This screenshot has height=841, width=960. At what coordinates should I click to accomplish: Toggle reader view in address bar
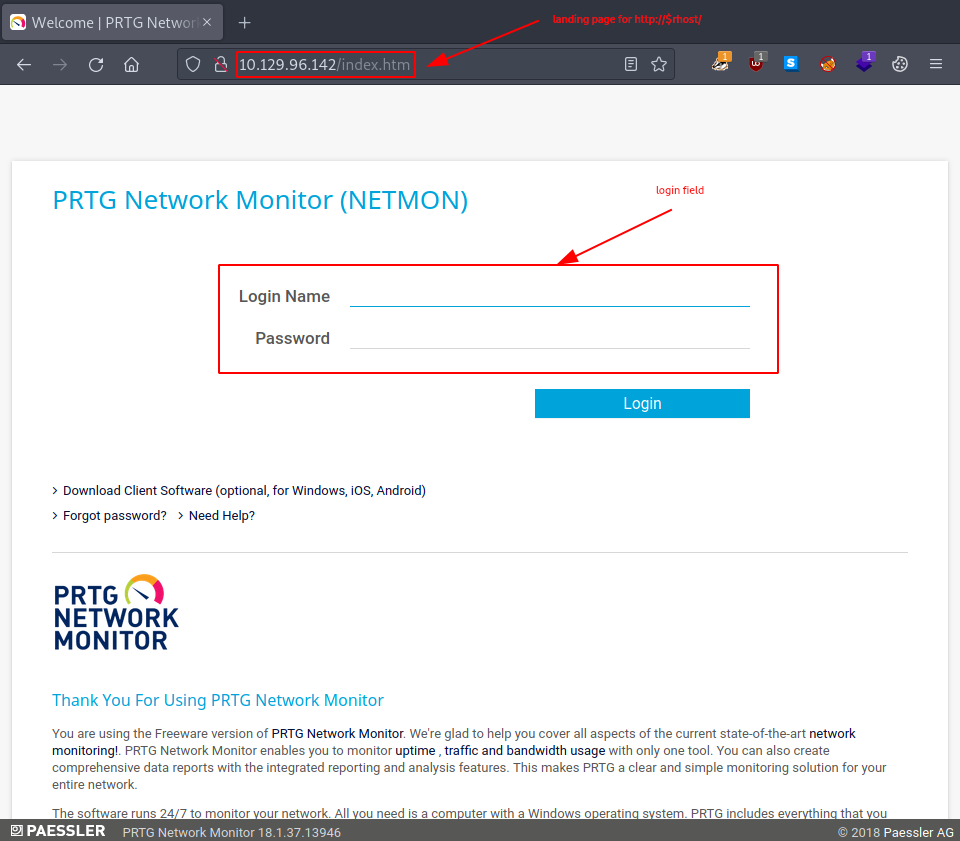pyautogui.click(x=631, y=64)
